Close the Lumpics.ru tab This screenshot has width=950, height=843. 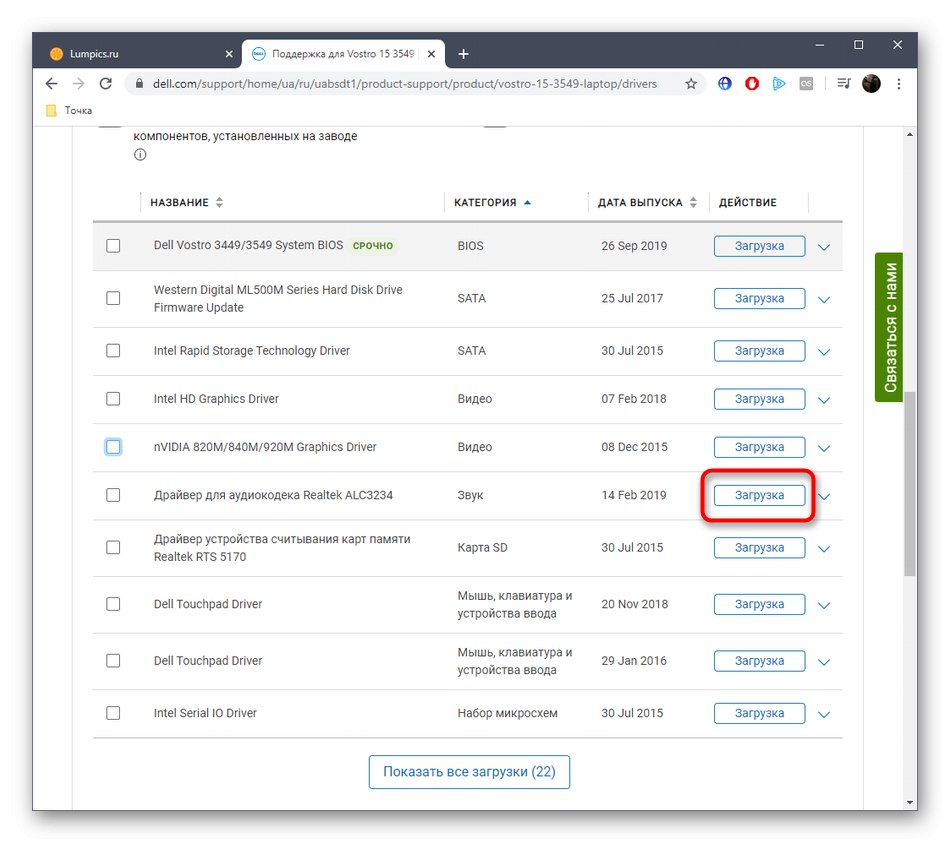click(x=229, y=54)
